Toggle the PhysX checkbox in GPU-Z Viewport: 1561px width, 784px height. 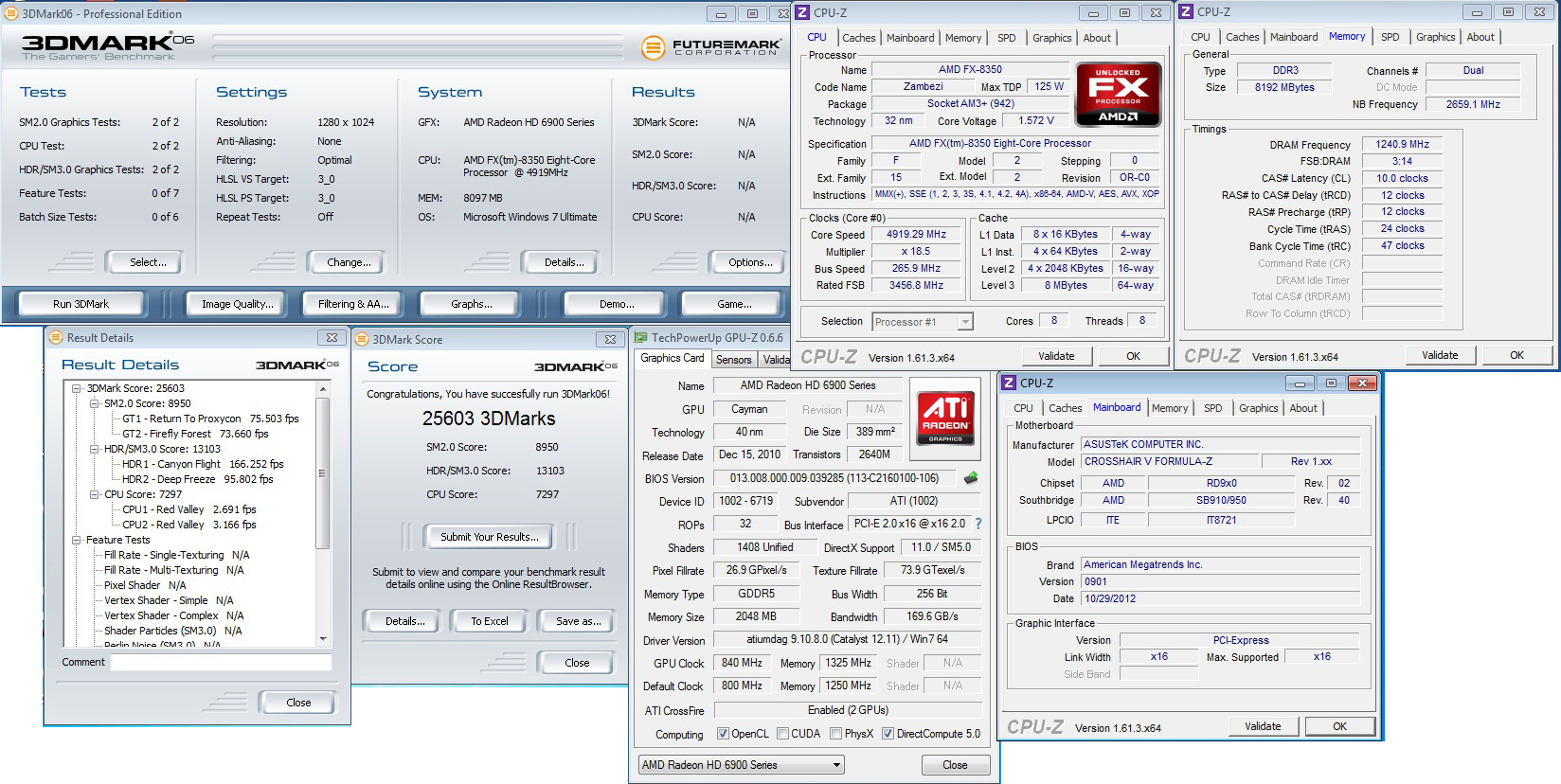[x=836, y=734]
